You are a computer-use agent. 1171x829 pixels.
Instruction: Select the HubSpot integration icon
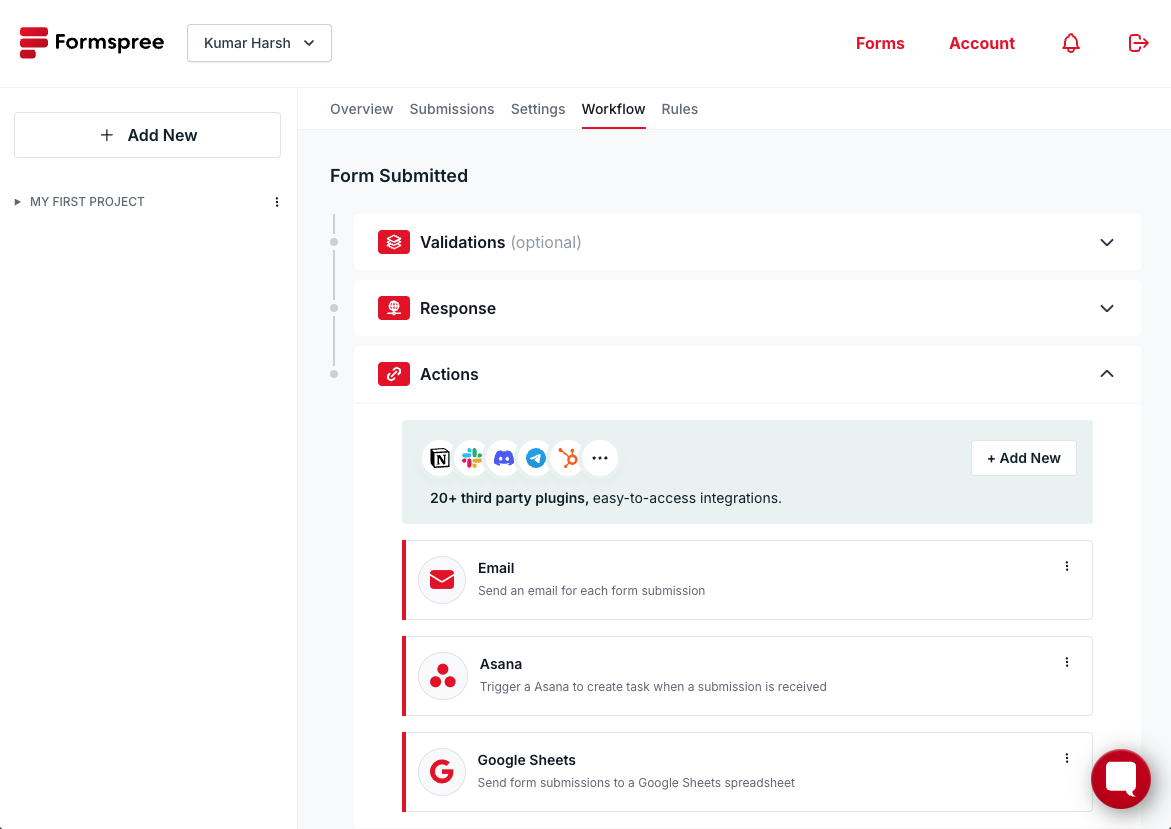click(568, 458)
